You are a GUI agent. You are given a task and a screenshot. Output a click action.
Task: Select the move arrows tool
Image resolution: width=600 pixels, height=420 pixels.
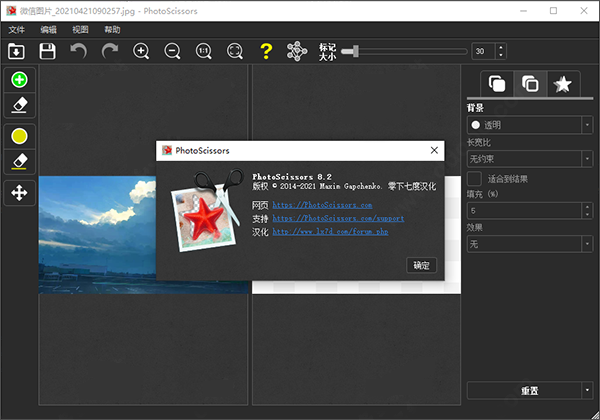(x=20, y=192)
